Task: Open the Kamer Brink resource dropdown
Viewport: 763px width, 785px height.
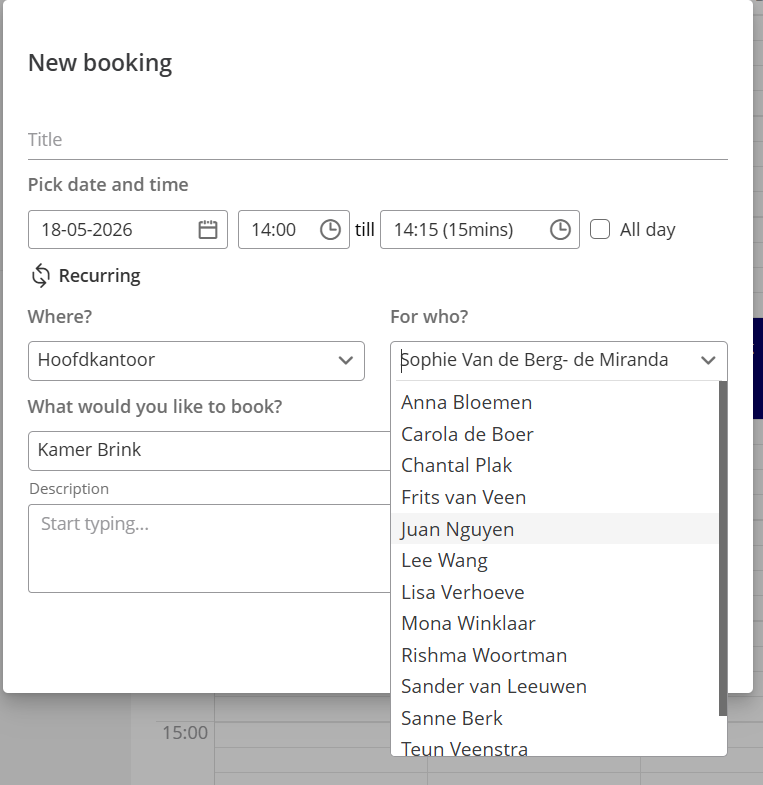Action: (209, 451)
